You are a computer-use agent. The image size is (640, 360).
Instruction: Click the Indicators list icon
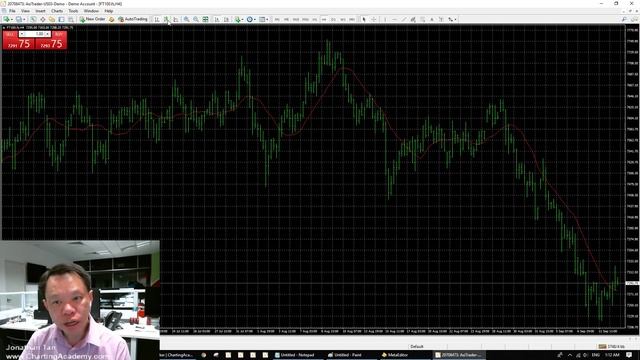237,19
